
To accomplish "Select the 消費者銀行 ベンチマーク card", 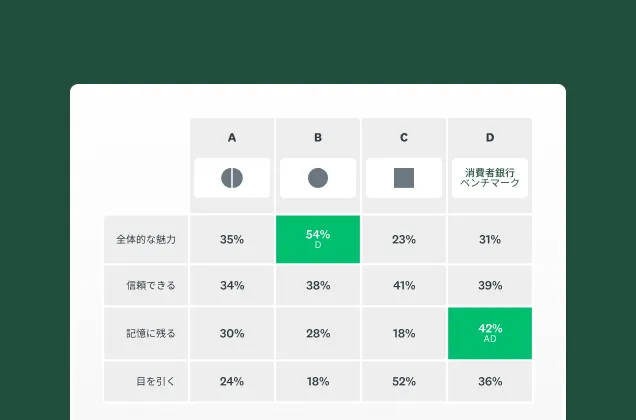I will 490,178.
